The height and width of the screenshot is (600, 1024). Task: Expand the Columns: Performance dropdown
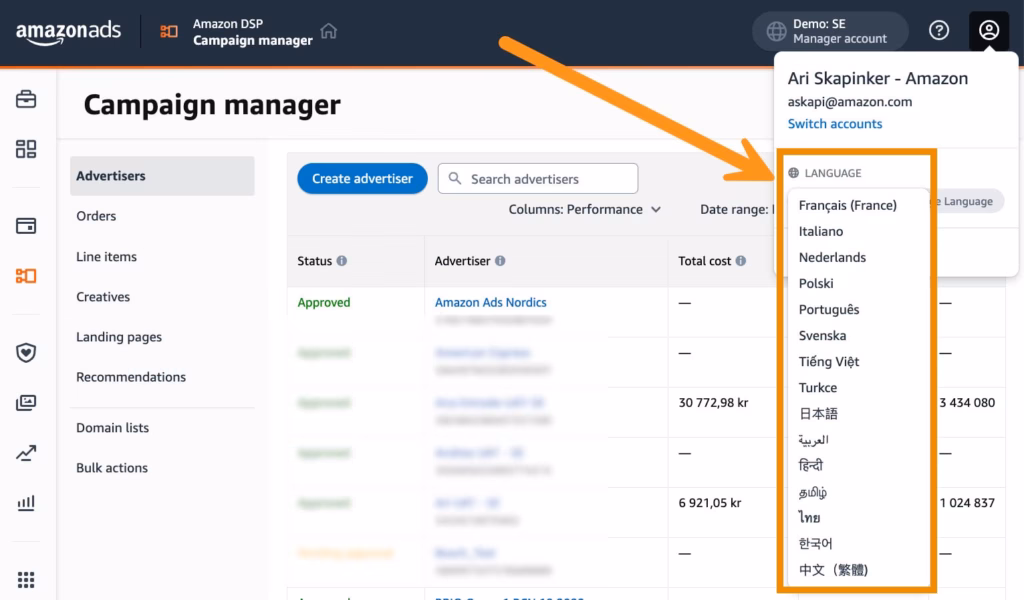[584, 210]
